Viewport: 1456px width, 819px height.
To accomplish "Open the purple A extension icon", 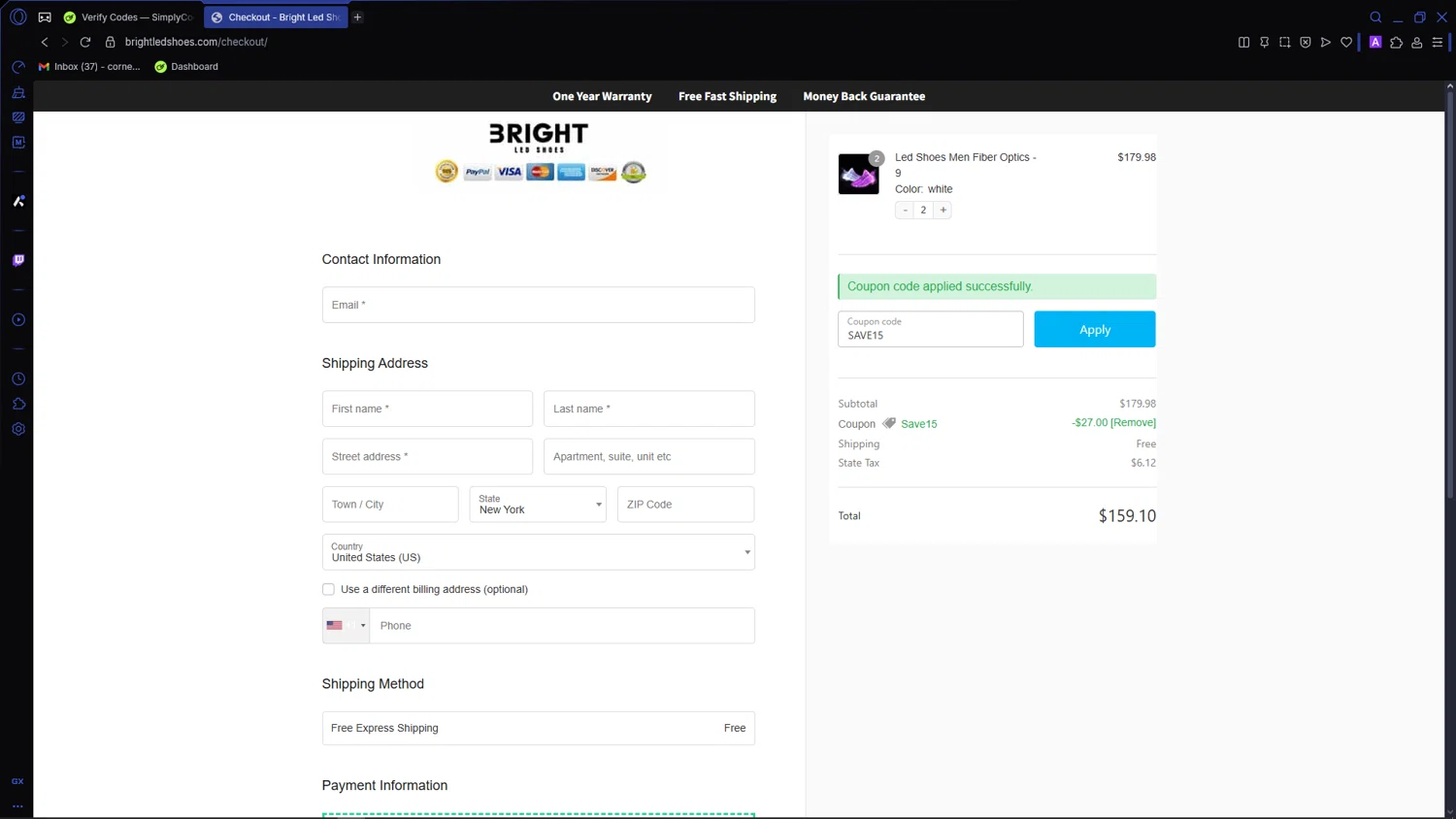I will [1375, 42].
